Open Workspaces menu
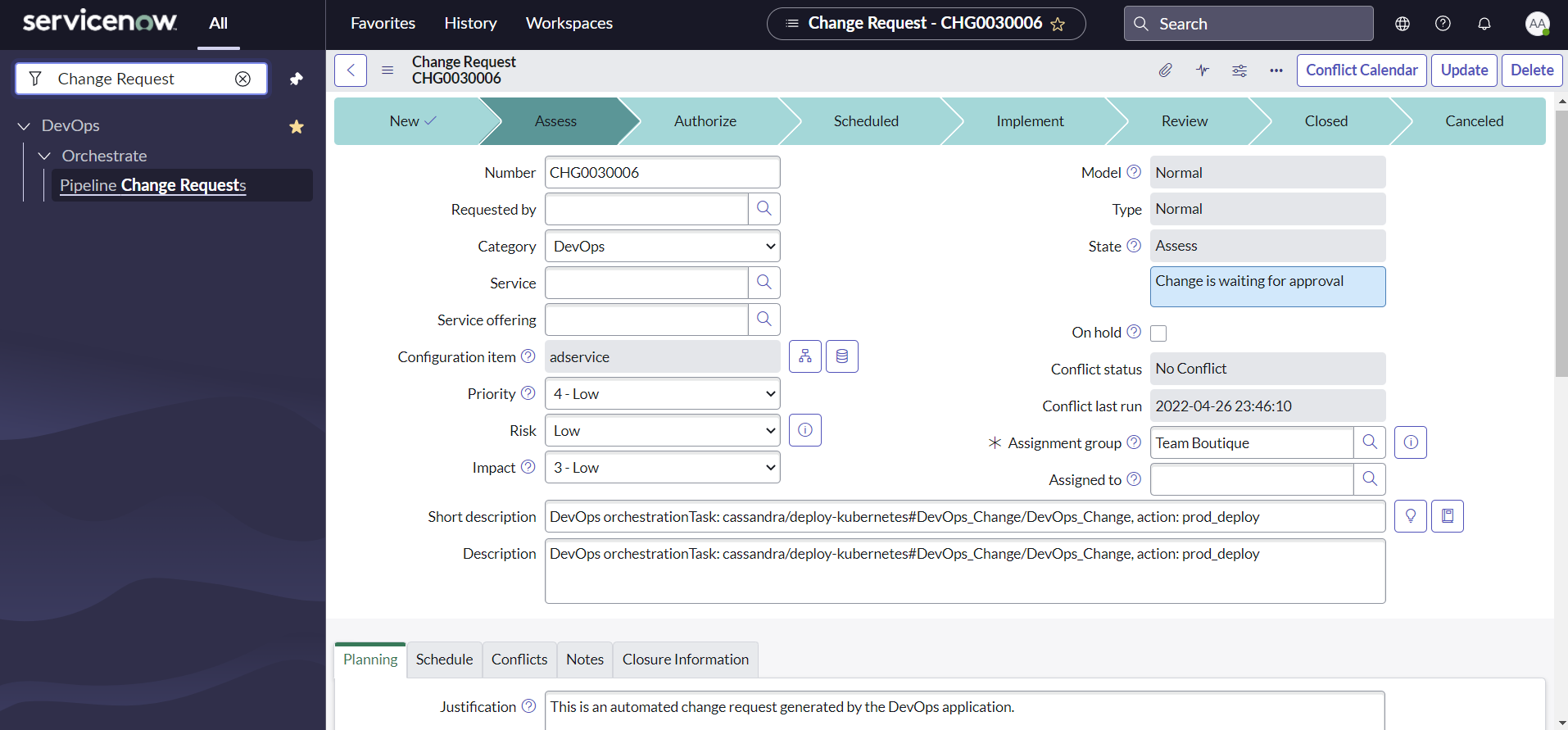Screen dimensions: 1568x730 [569, 24]
